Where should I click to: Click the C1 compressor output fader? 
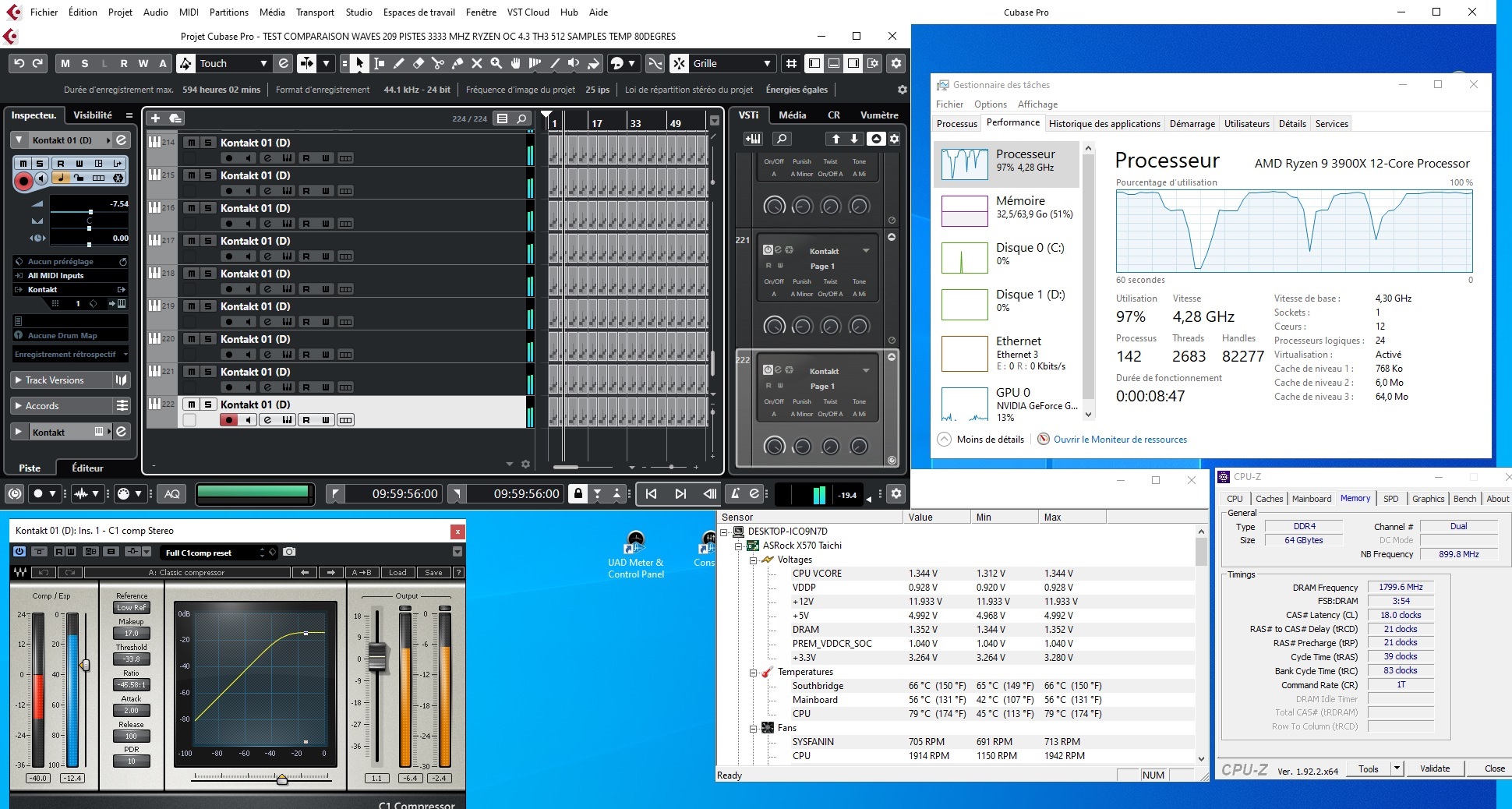point(377,656)
